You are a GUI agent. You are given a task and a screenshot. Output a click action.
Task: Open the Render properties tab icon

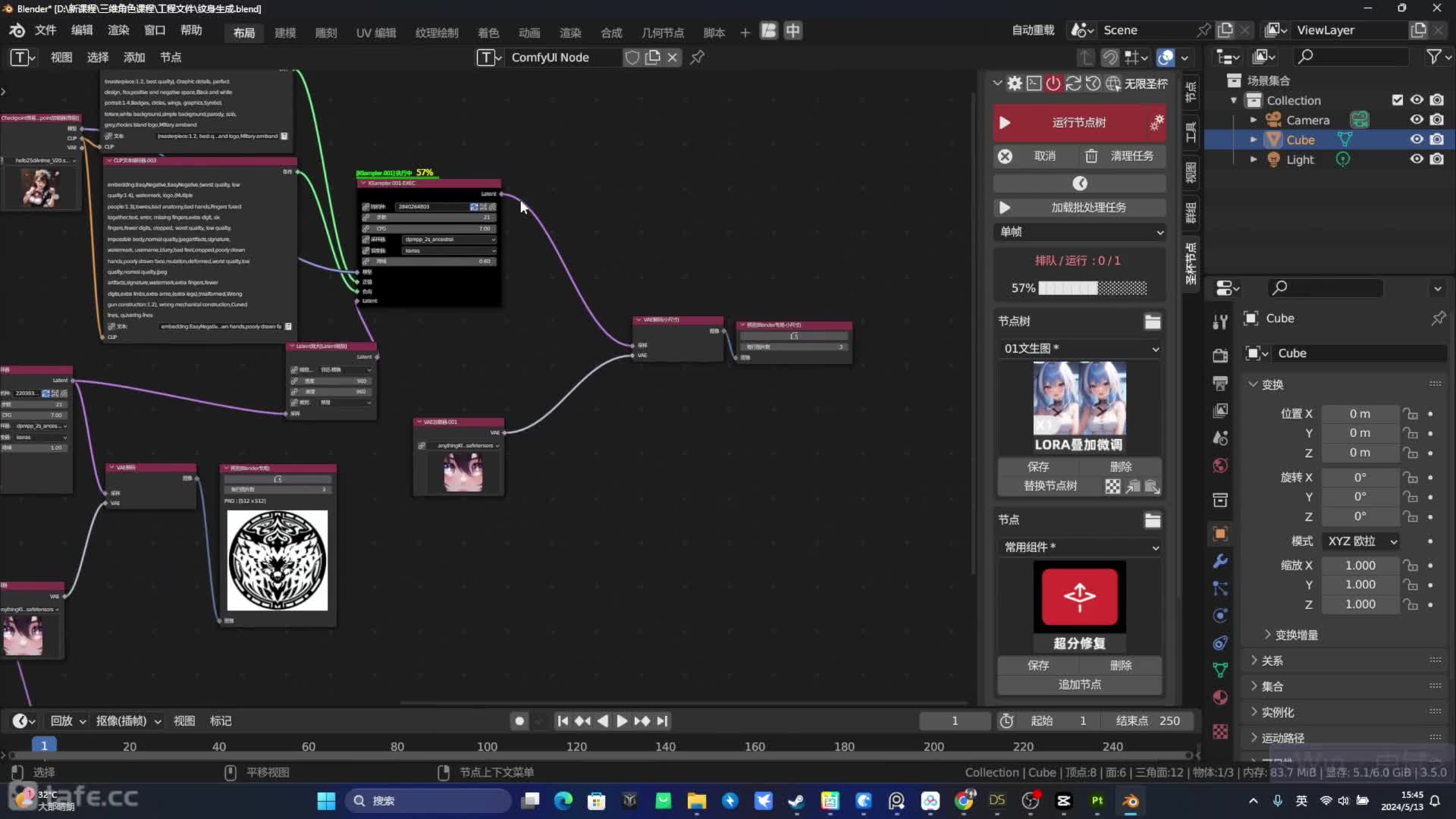[x=1220, y=356]
